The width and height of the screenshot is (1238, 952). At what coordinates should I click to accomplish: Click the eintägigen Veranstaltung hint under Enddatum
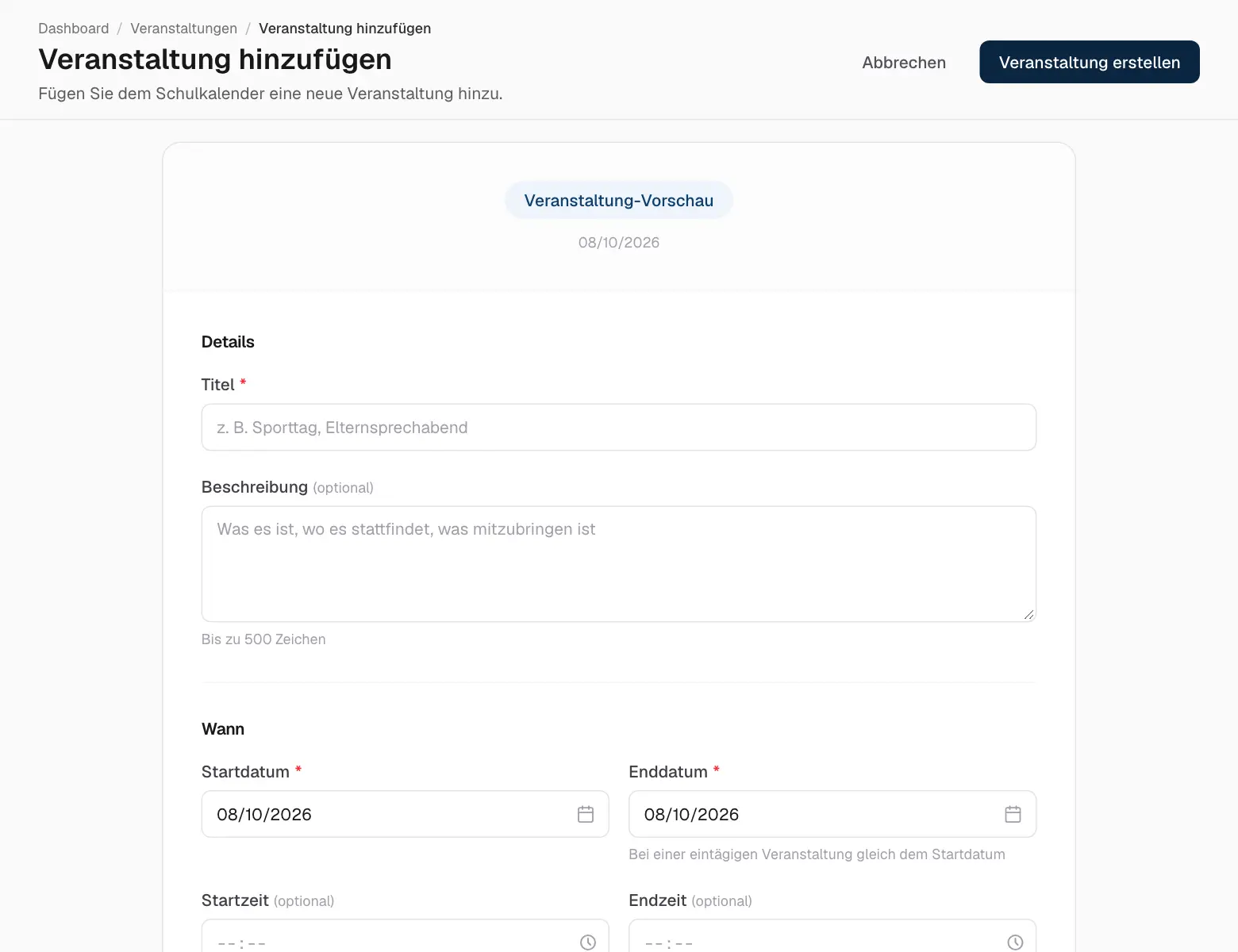coord(817,854)
